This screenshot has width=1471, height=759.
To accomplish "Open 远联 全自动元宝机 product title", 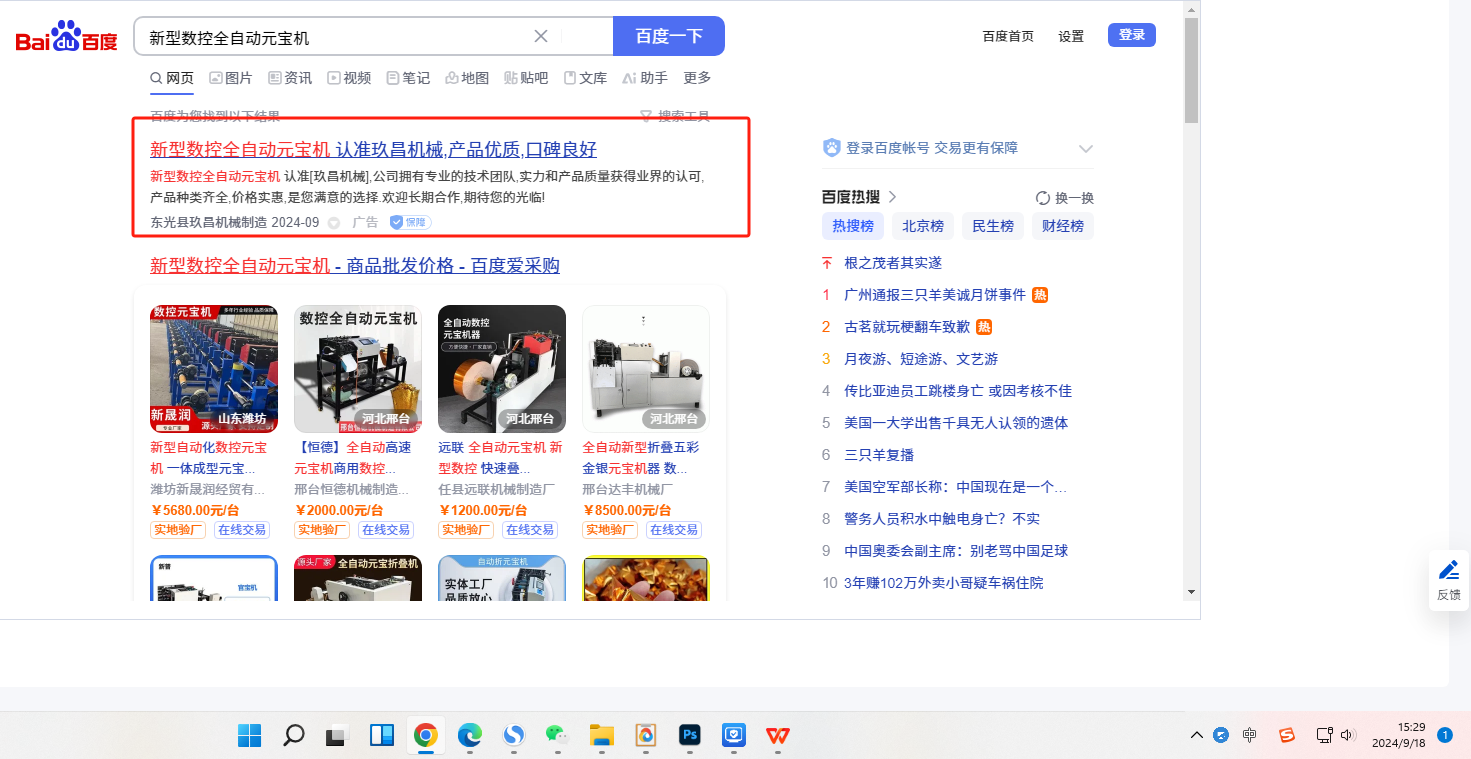I will 501,458.
